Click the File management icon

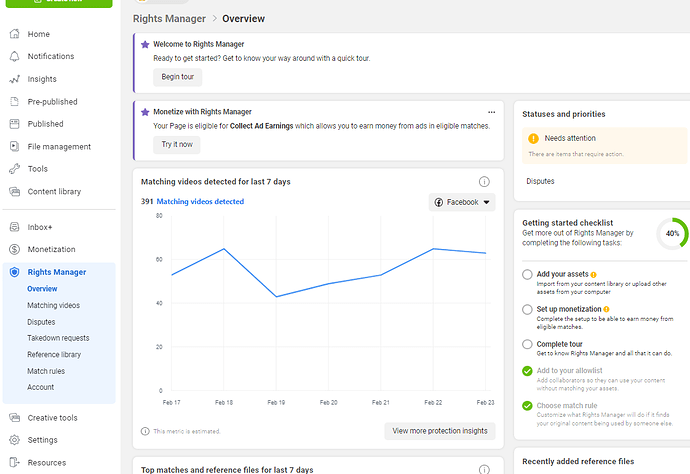pyautogui.click(x=15, y=147)
